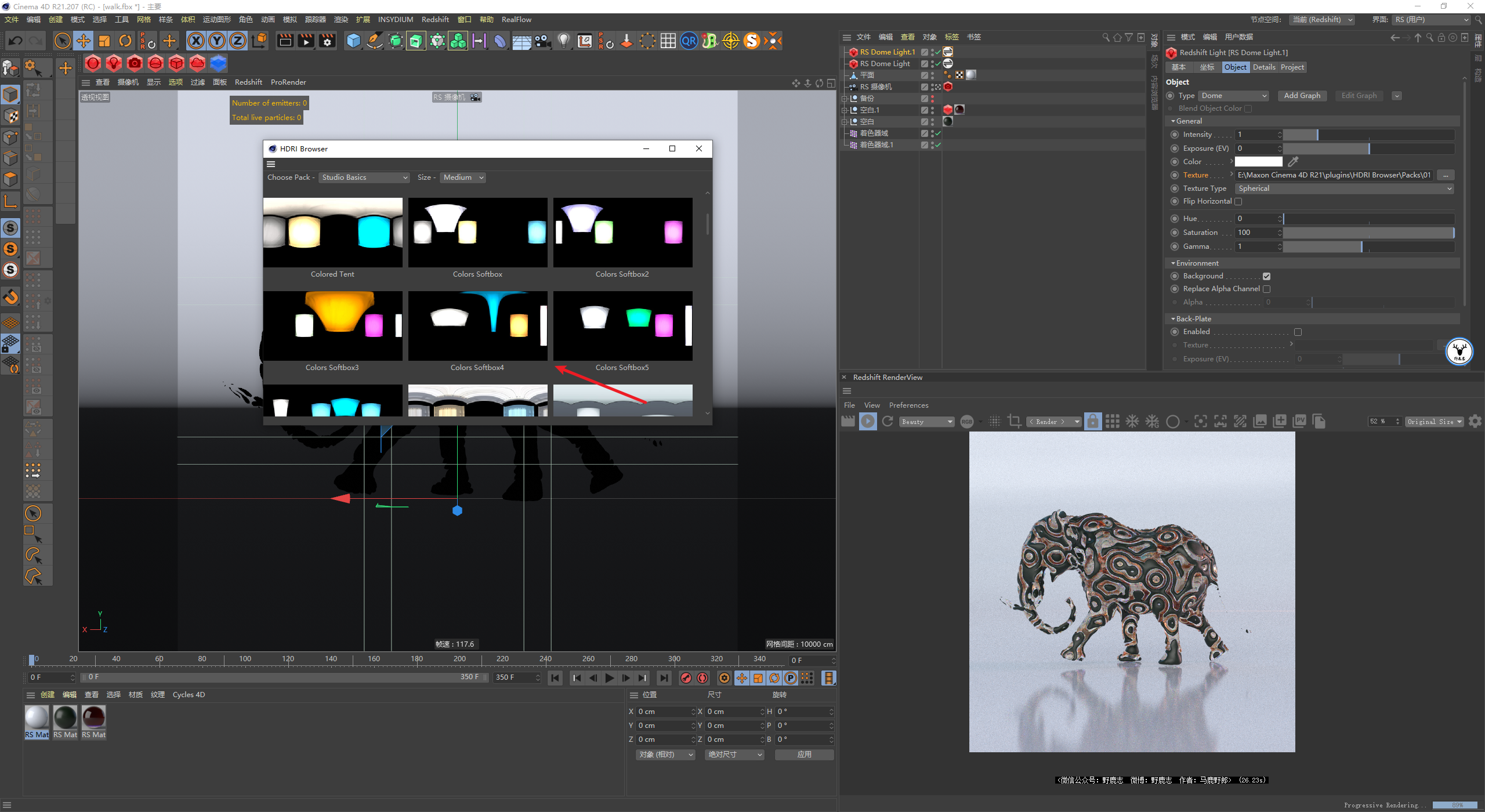Click the Cube primitive icon

tap(353, 41)
